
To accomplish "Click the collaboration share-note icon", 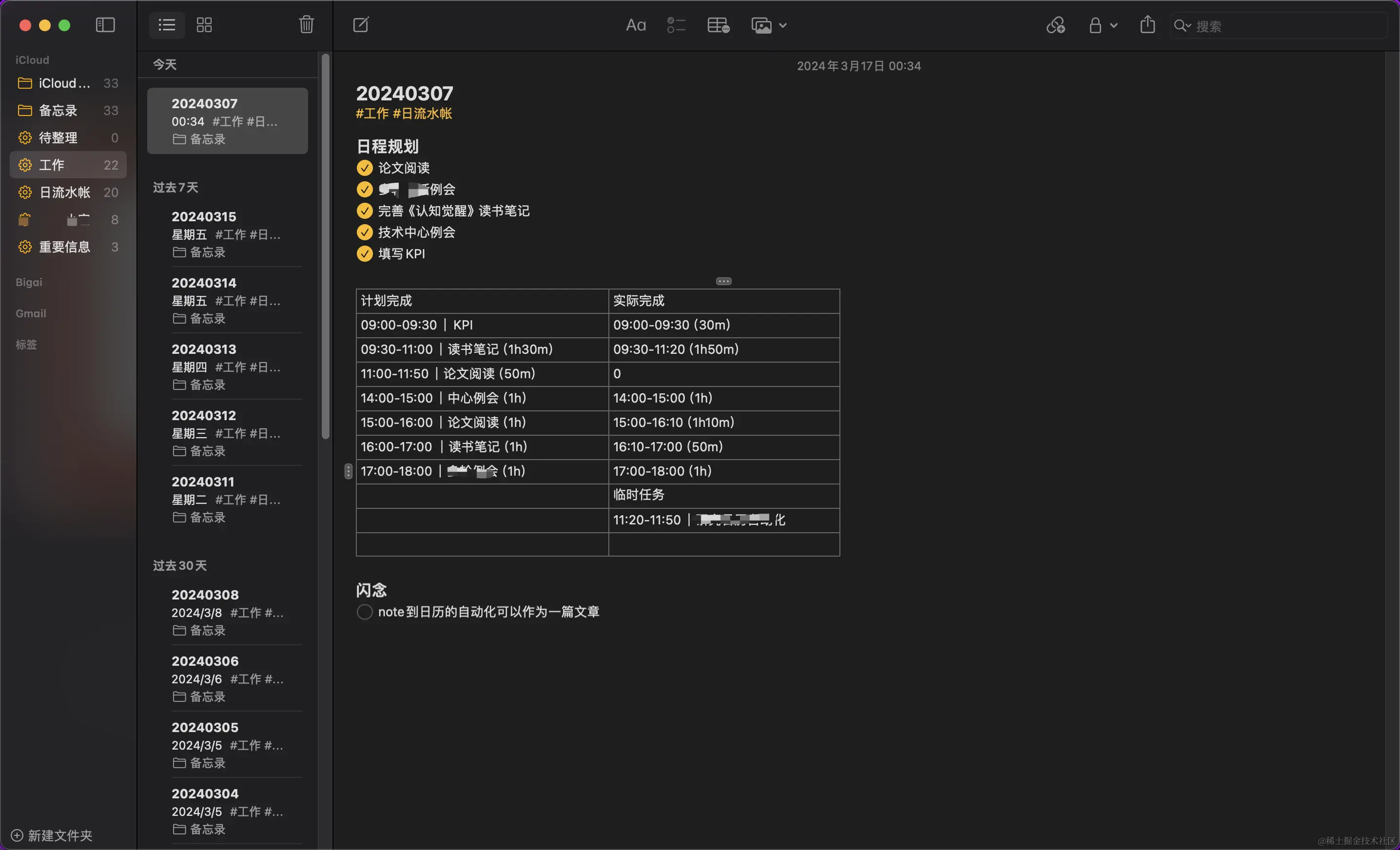I will 1055,25.
